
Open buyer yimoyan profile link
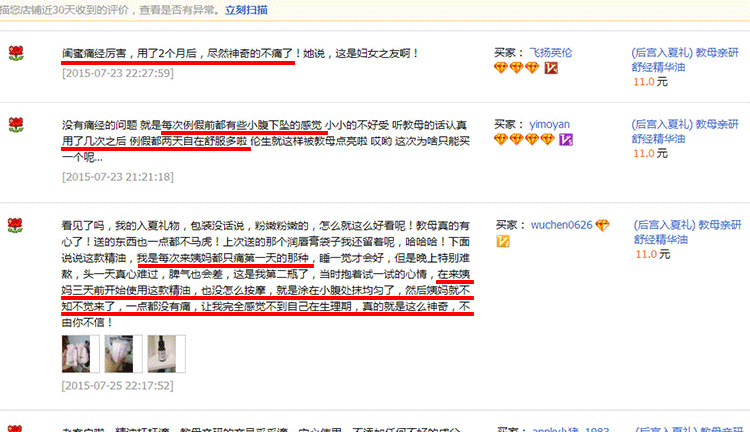coord(549,124)
